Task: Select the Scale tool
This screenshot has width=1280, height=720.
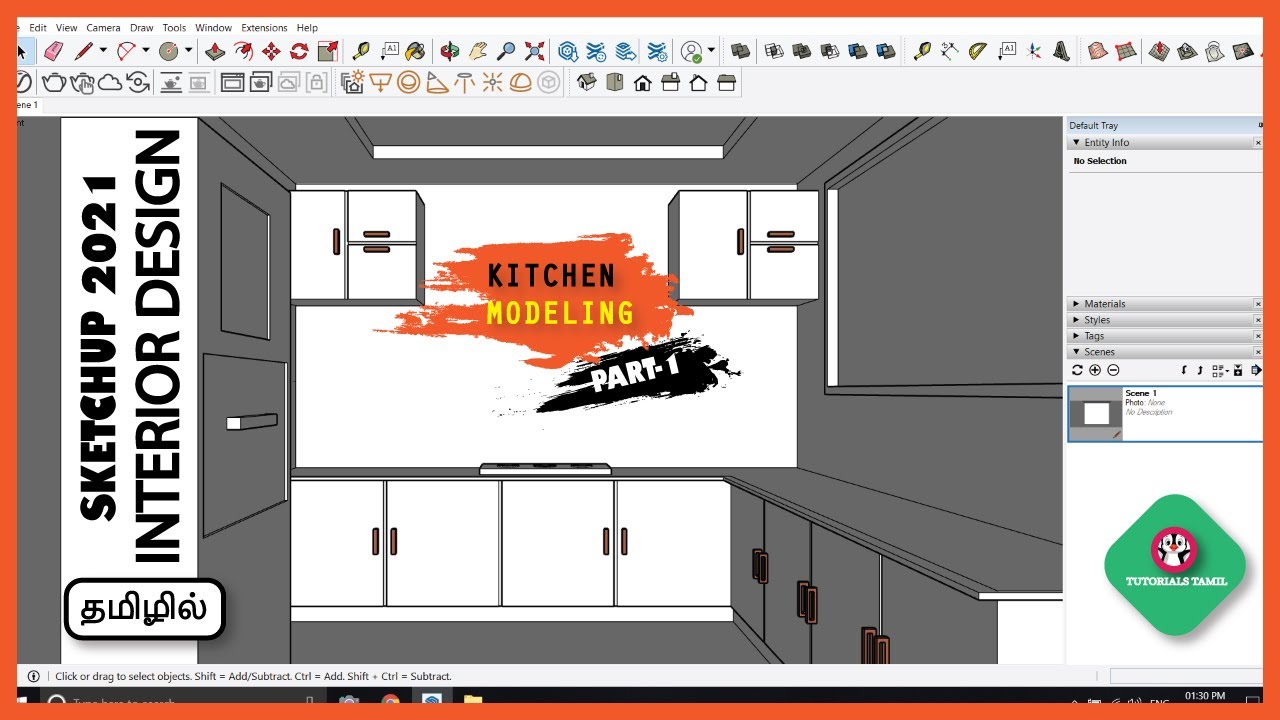Action: (327, 51)
